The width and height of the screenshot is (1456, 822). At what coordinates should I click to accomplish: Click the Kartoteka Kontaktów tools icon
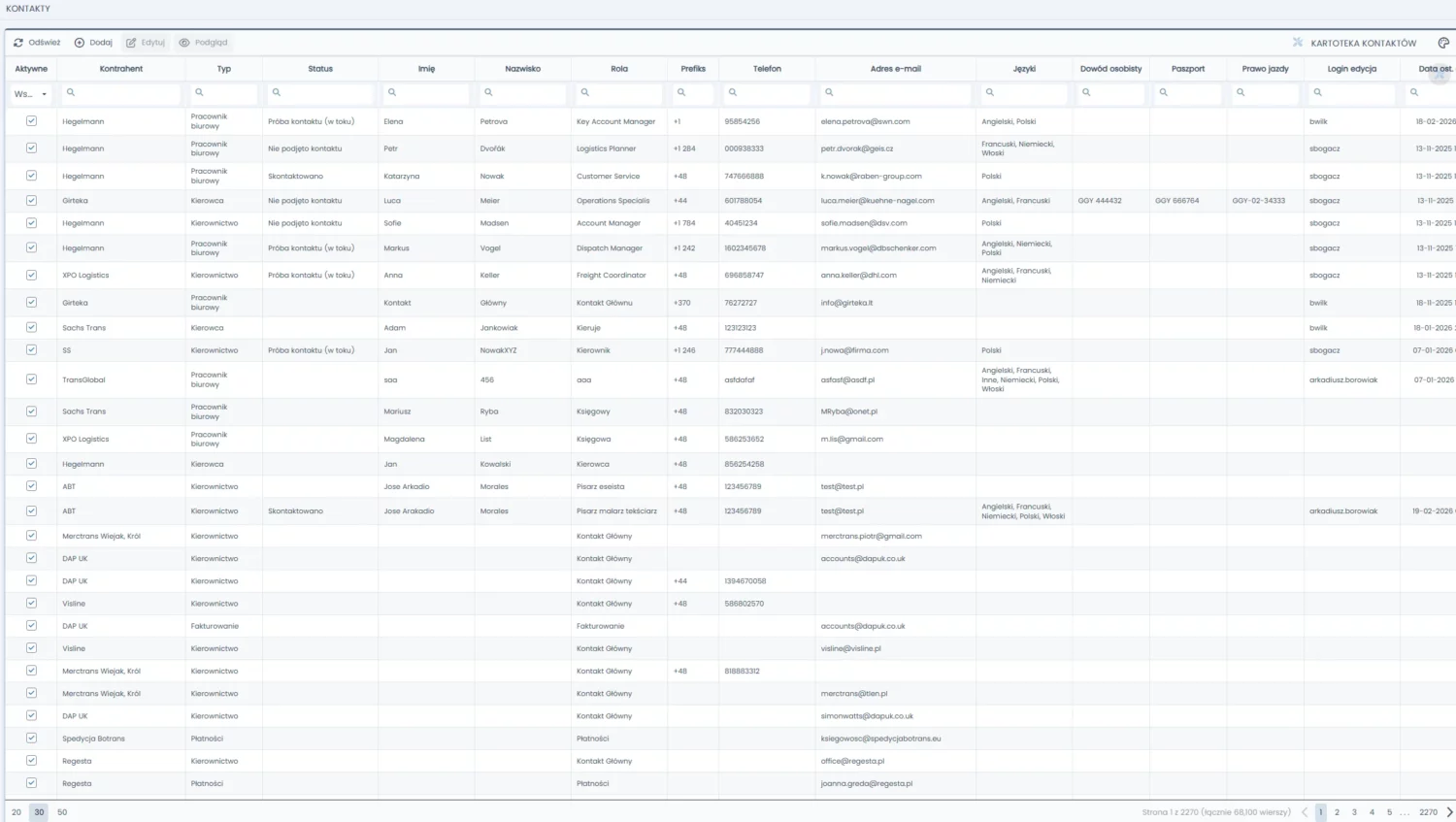click(1298, 43)
